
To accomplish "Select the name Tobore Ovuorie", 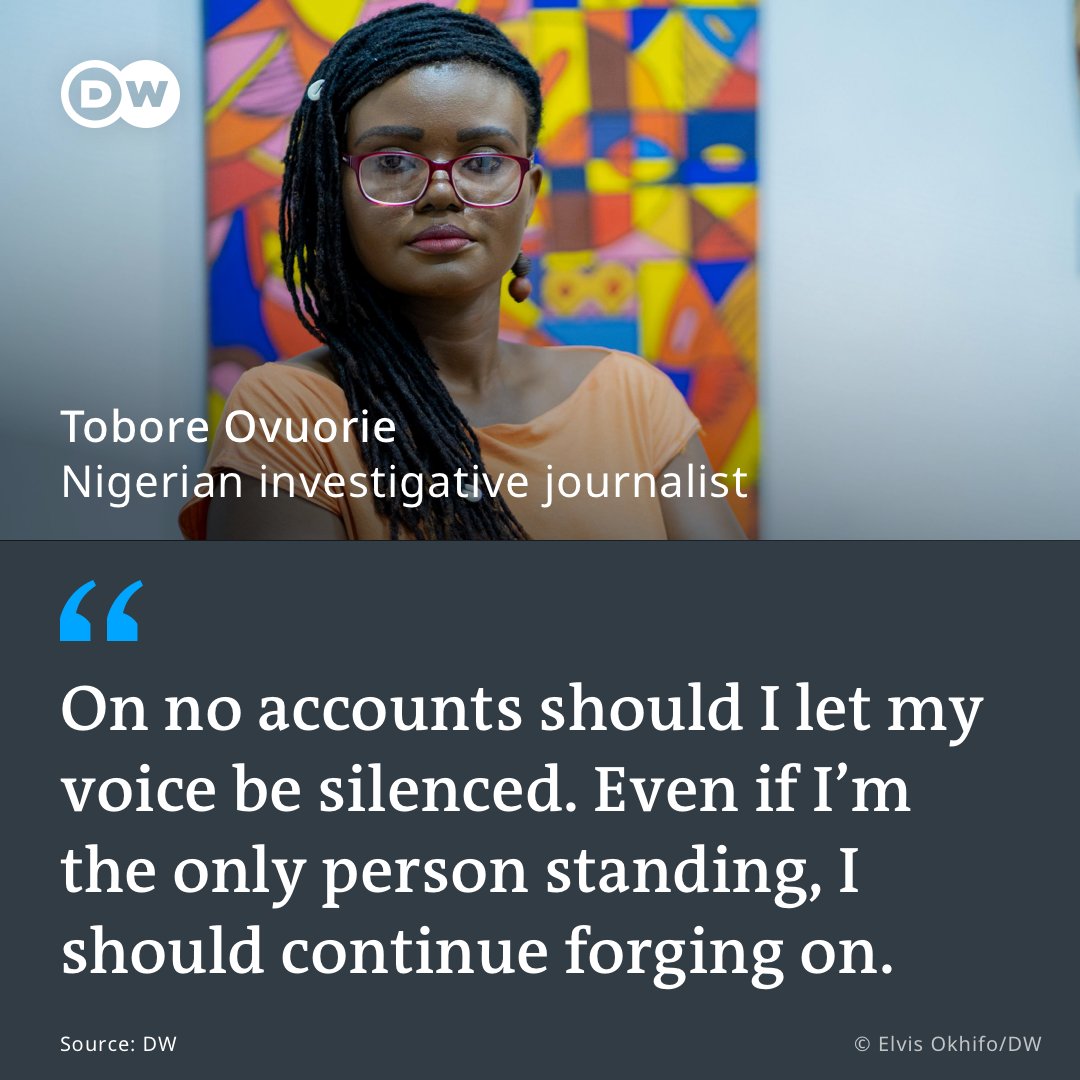I will (x=229, y=427).
